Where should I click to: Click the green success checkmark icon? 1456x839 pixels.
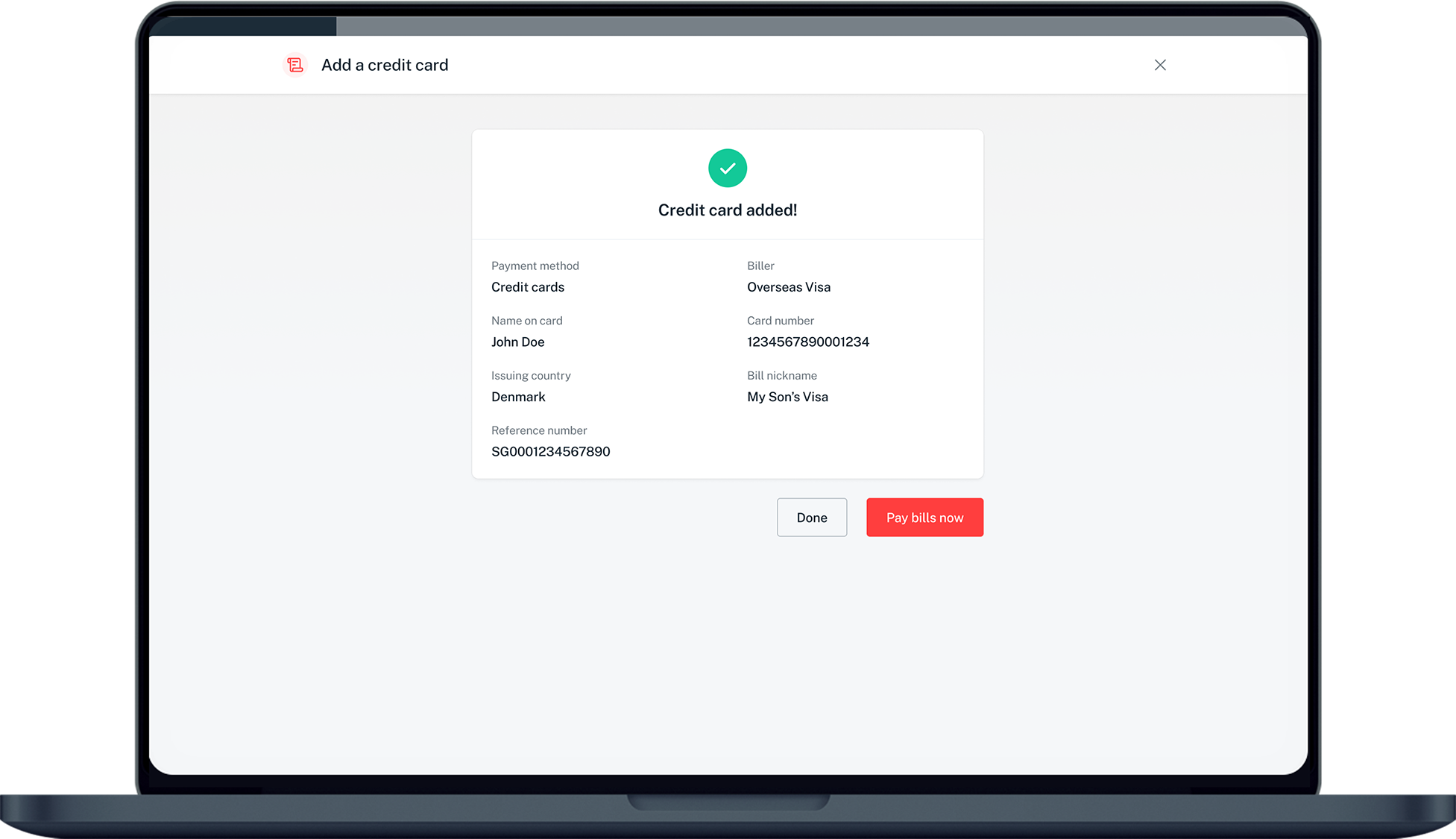click(727, 169)
